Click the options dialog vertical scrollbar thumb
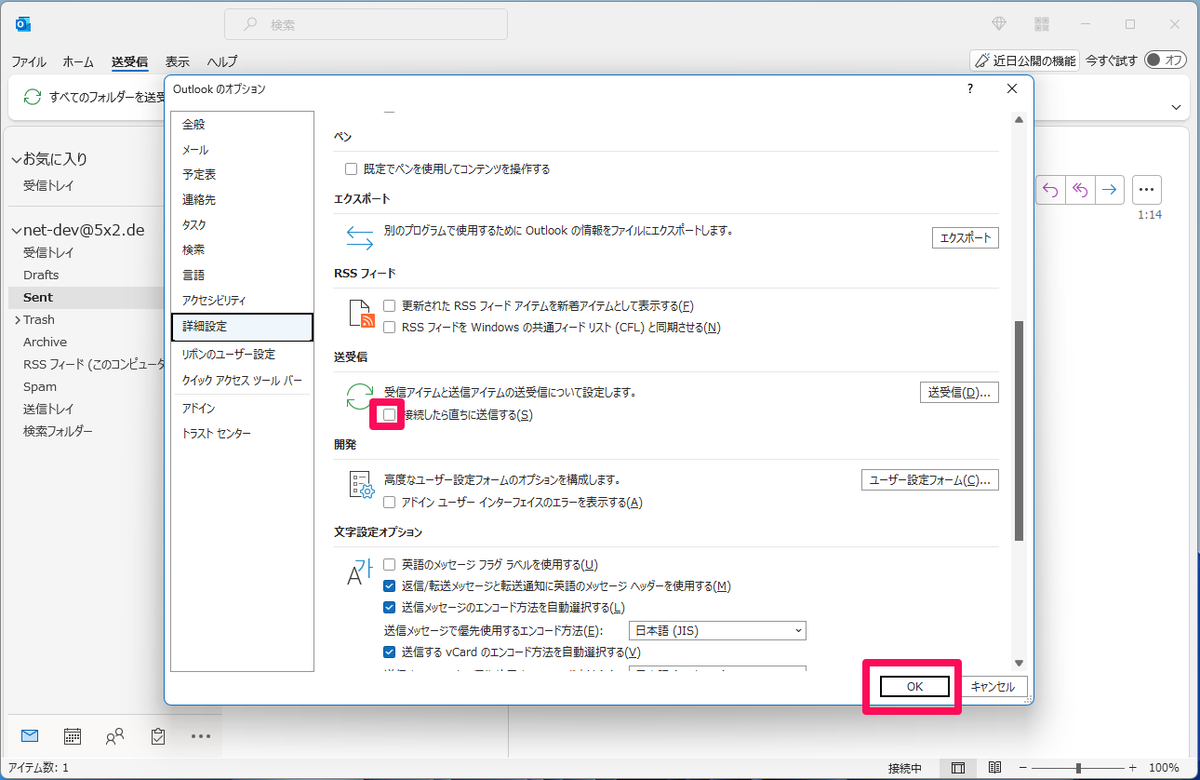 coord(1019,431)
